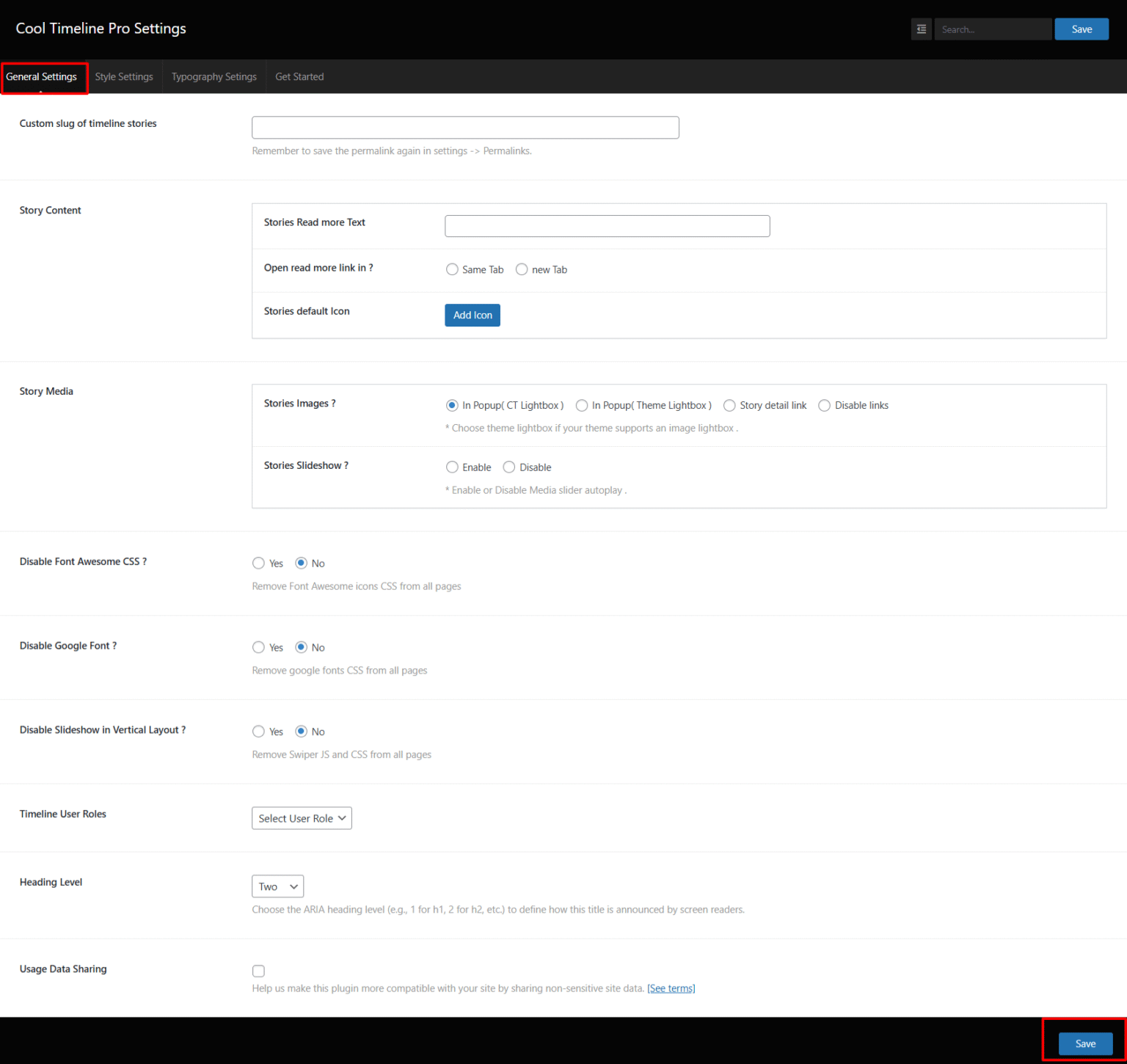Viewport: 1127px width, 1064px height.
Task: Open the [See terms] link
Action: click(671, 988)
